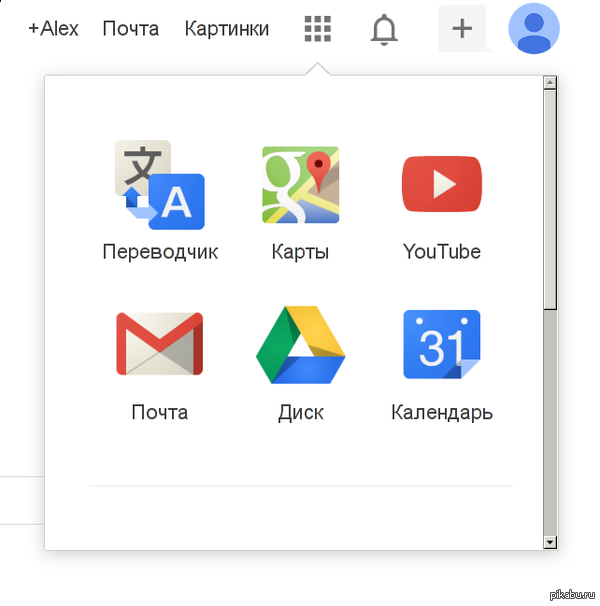Open the Календарь (Calendar) 31 icon
Screen dimensions: 600x606
click(442, 344)
